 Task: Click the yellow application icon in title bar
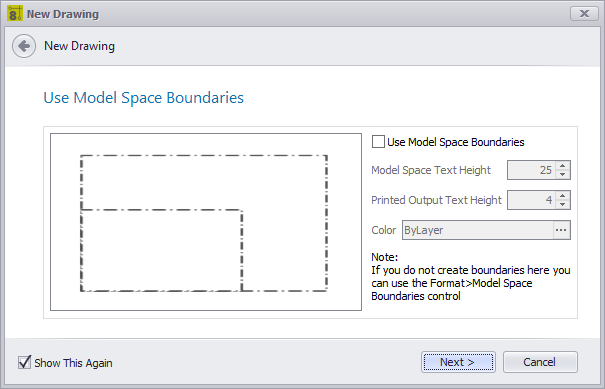click(x=15, y=14)
